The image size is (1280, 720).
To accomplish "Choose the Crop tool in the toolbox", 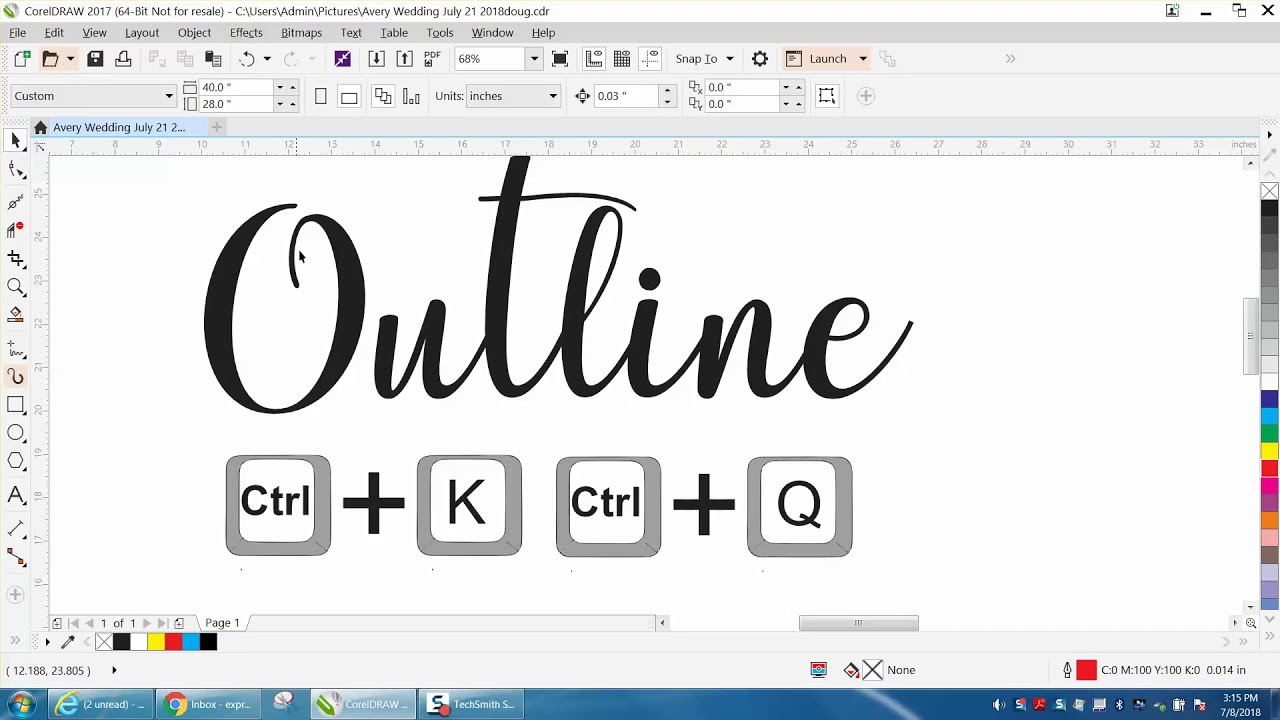I will 15,258.
